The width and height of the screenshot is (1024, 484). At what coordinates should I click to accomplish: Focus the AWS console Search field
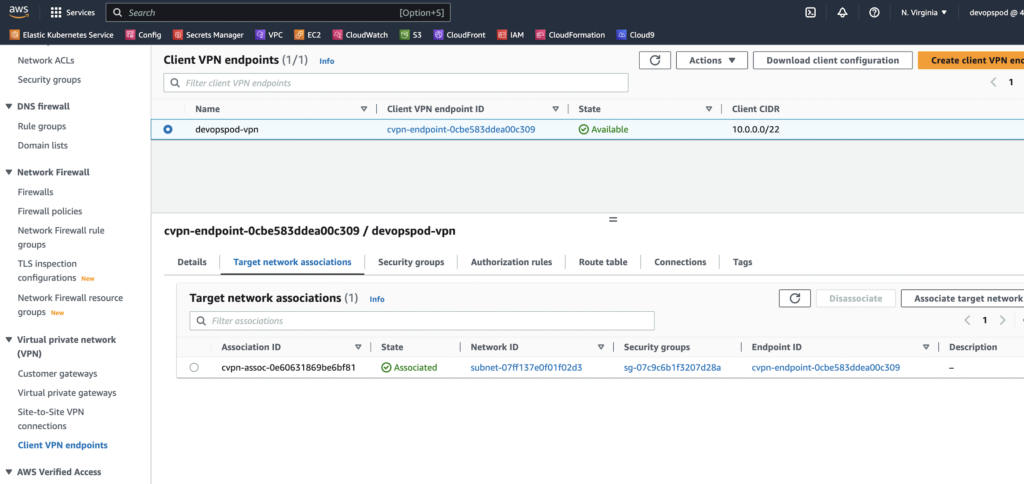click(278, 12)
